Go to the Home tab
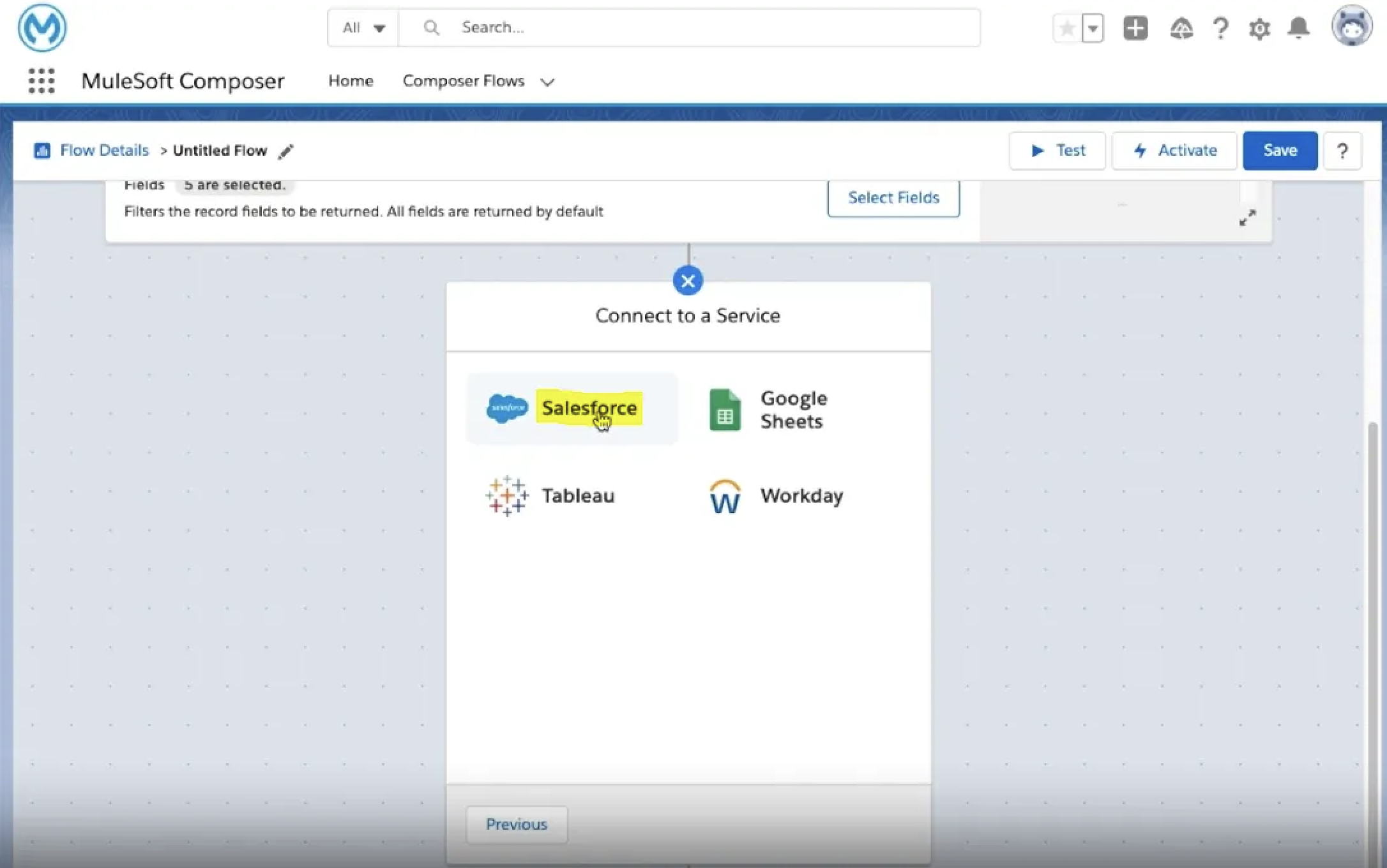 coord(351,81)
